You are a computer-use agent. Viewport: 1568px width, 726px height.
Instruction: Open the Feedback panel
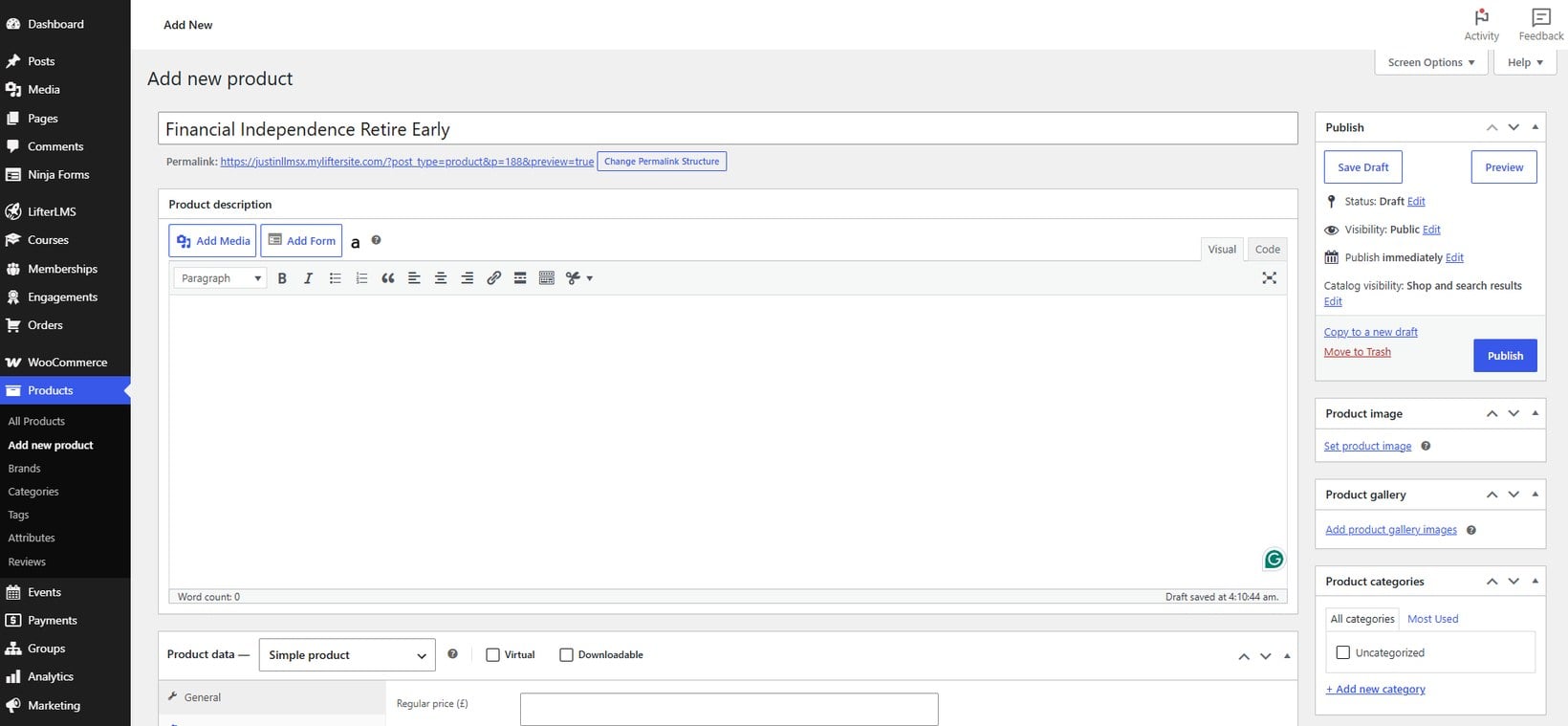tap(1541, 25)
